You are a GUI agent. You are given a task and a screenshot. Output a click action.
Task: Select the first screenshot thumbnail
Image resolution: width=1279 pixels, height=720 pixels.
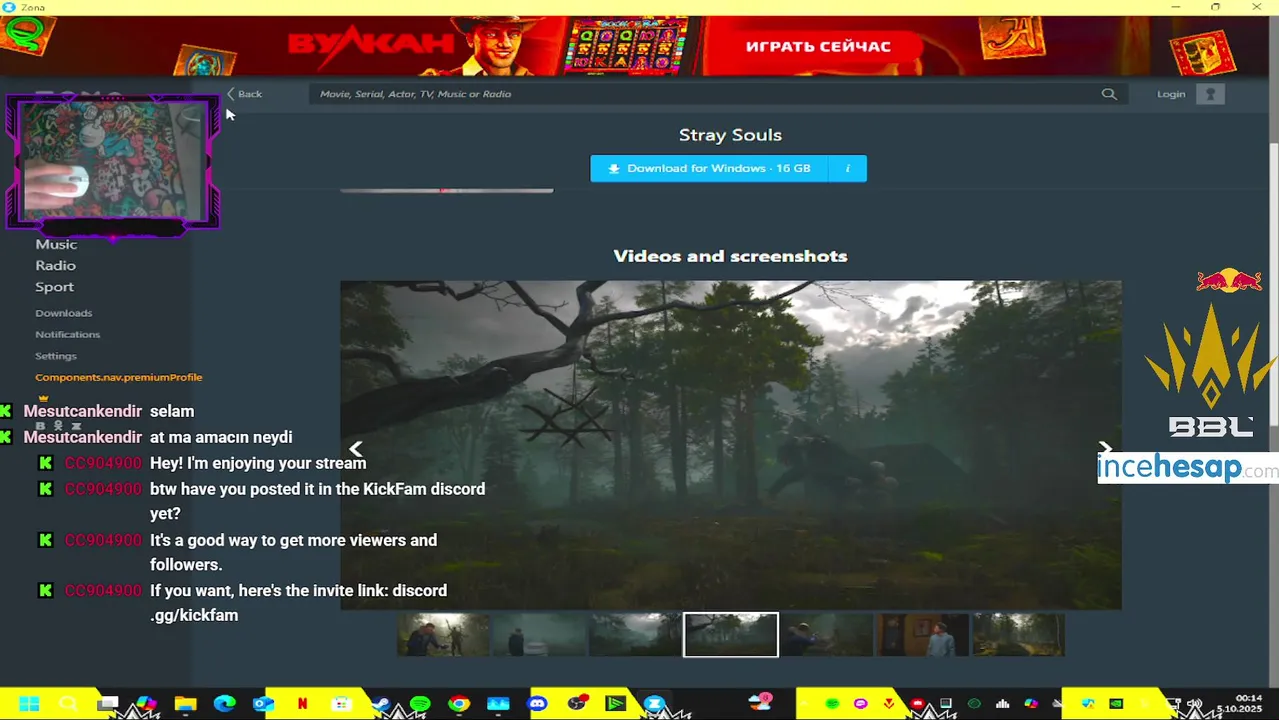pos(443,635)
